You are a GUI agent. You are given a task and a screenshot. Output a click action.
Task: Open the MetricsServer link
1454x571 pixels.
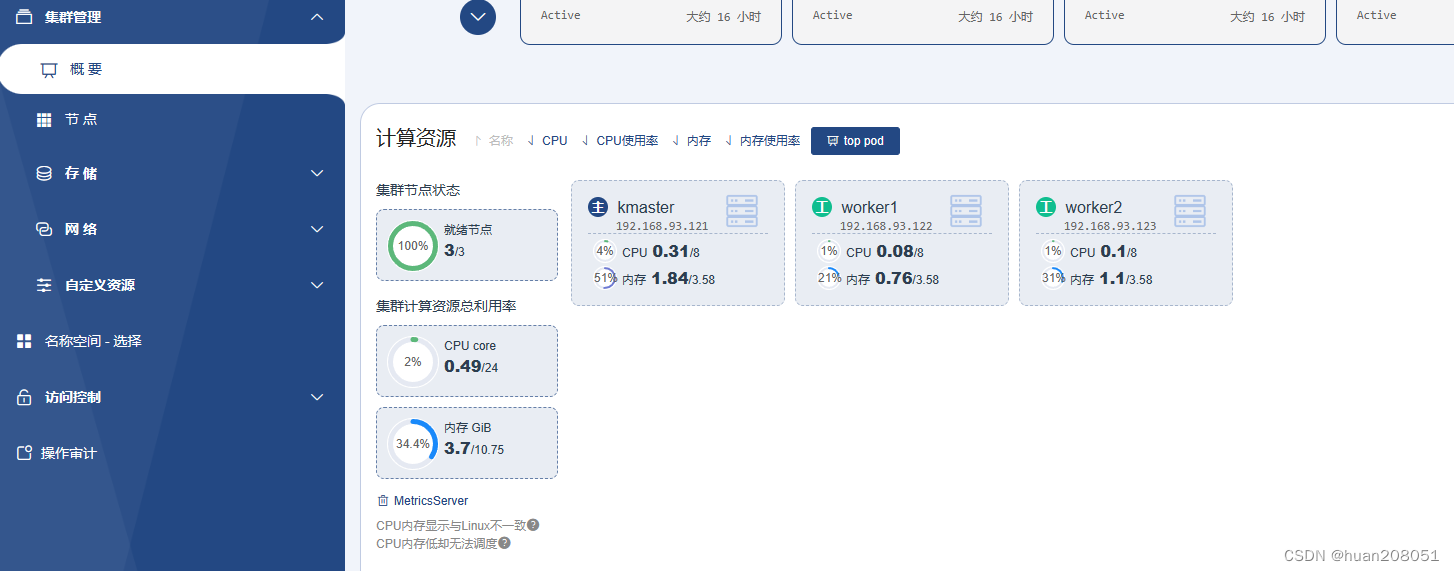click(431, 500)
